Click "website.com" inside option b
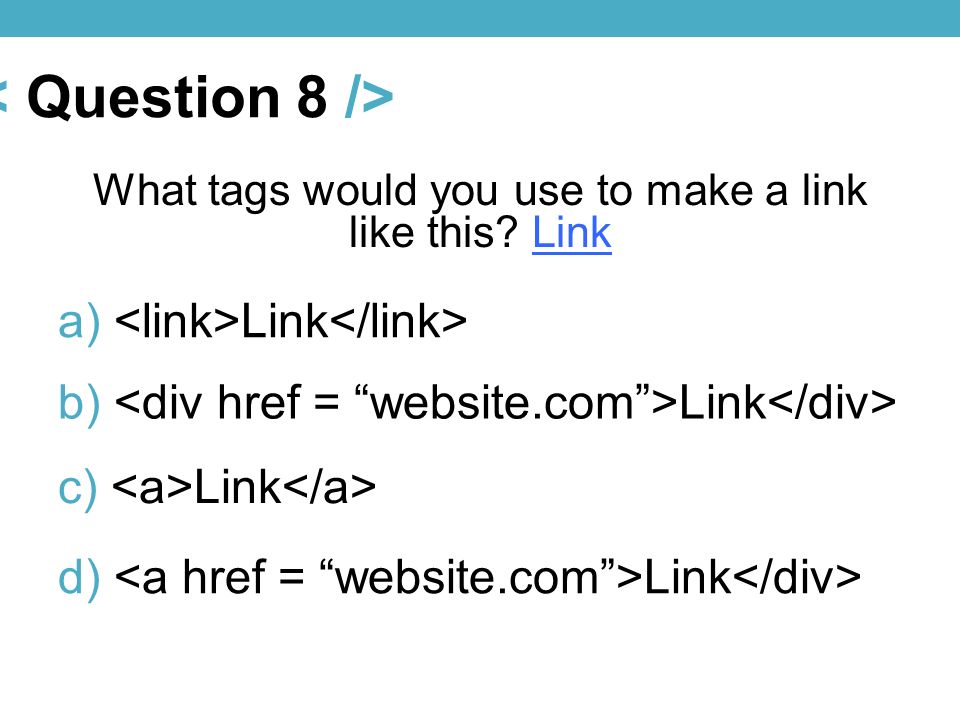 click(x=502, y=403)
